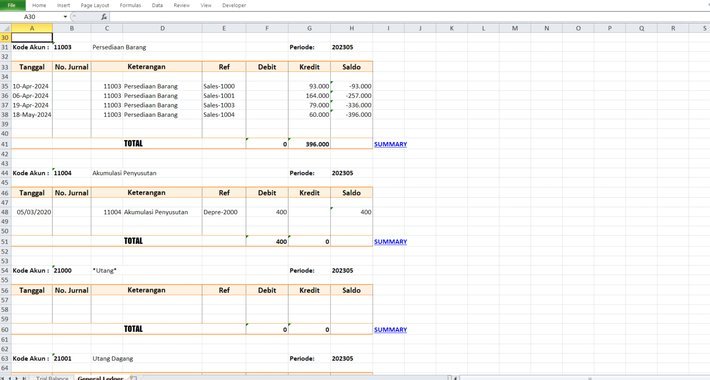This screenshot has height=380, width=710.
Task: Click the Kode Akun value 11003
Action: 62,47
